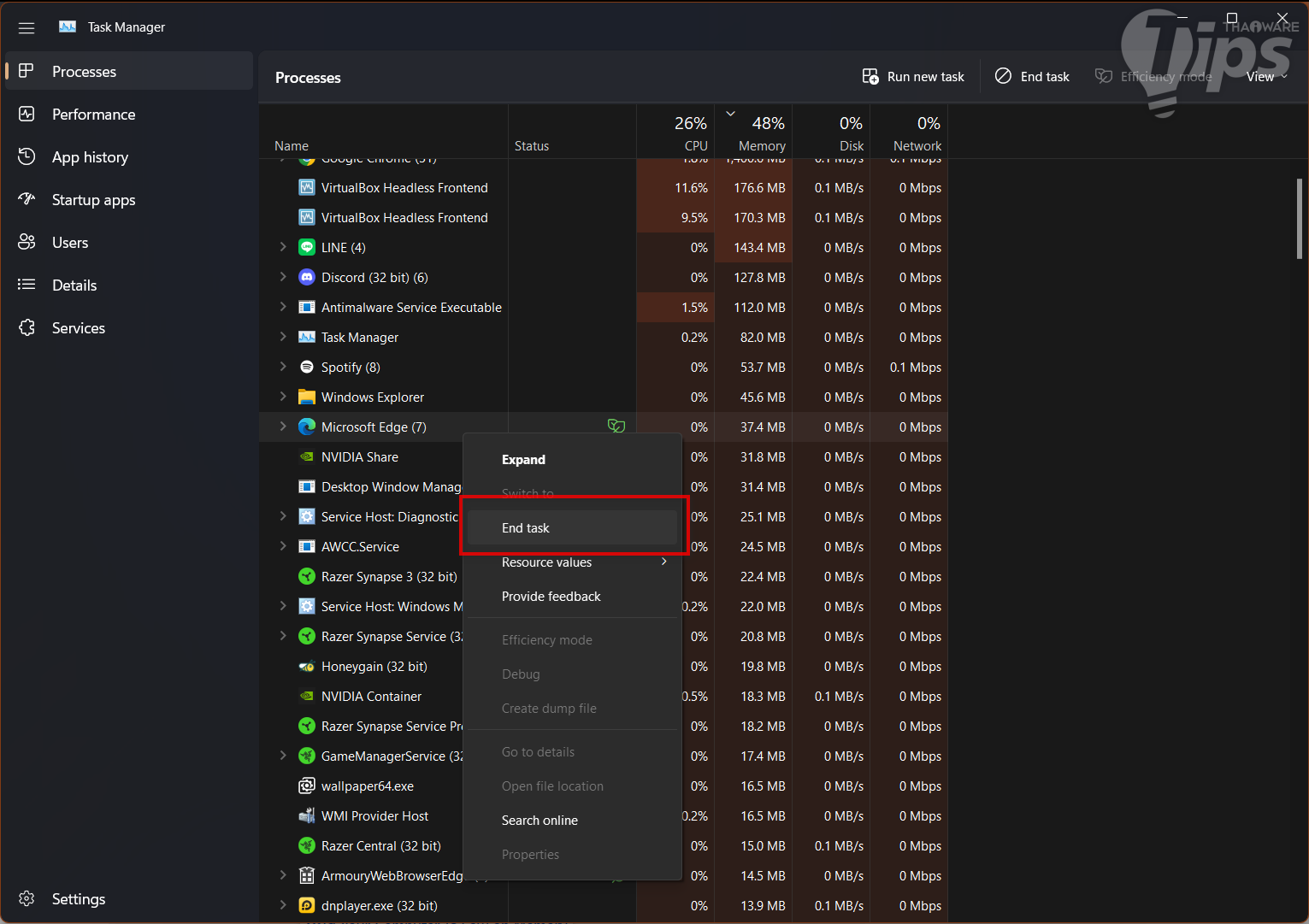The height and width of the screenshot is (924, 1309).
Task: Expand the Discord (32 bit) process group
Action: click(x=283, y=277)
